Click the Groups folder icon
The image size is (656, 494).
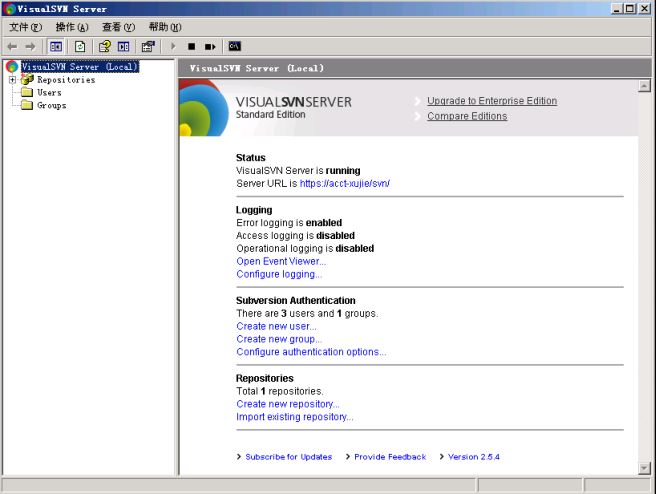click(27, 105)
